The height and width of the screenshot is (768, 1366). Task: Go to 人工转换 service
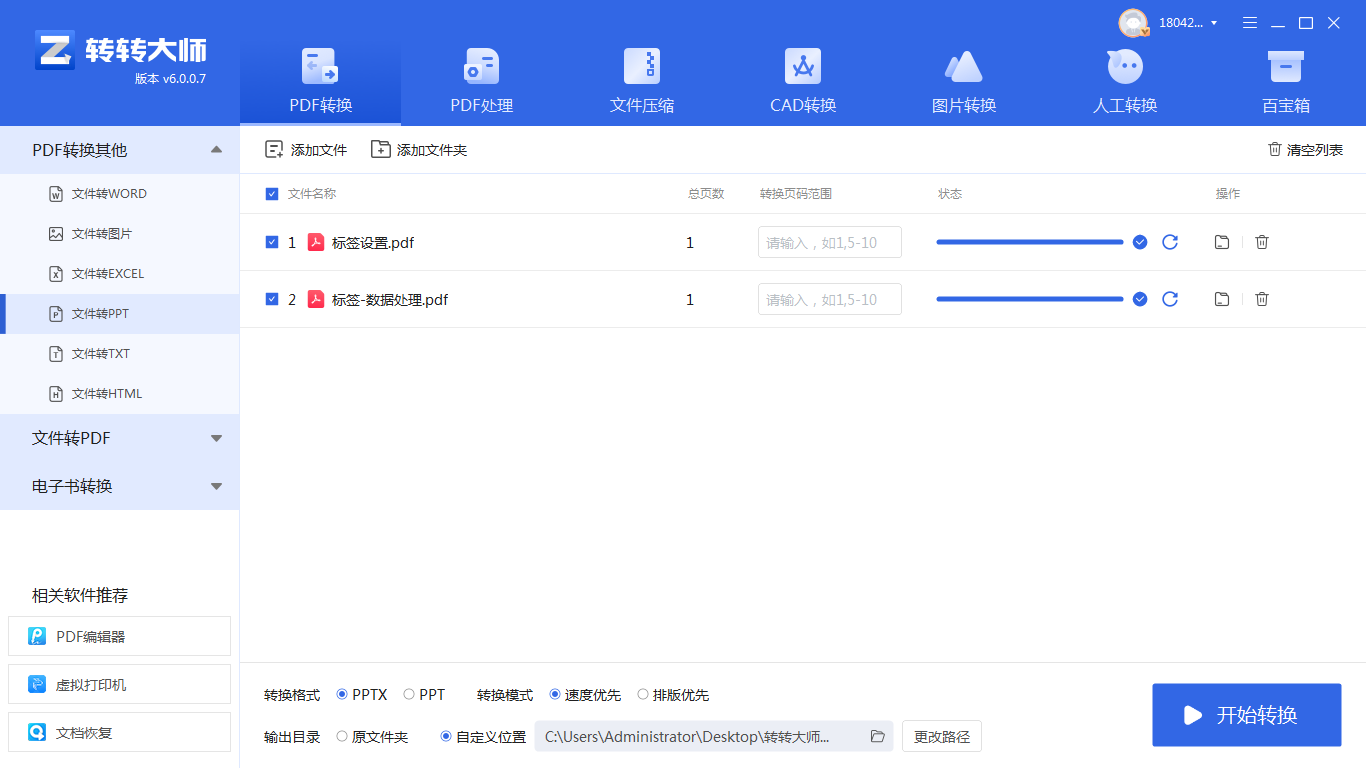click(x=1124, y=80)
